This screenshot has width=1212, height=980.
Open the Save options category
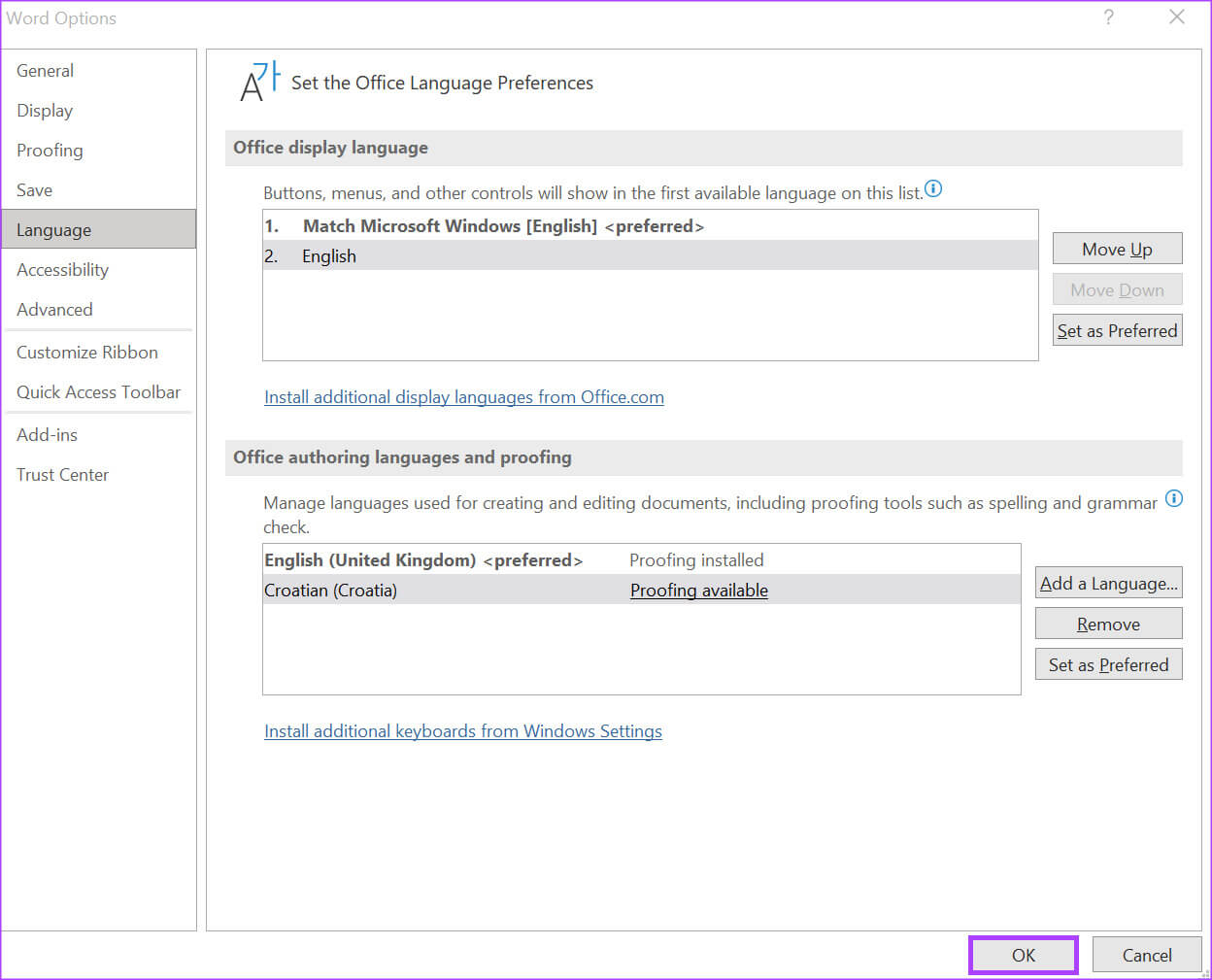tap(99, 190)
